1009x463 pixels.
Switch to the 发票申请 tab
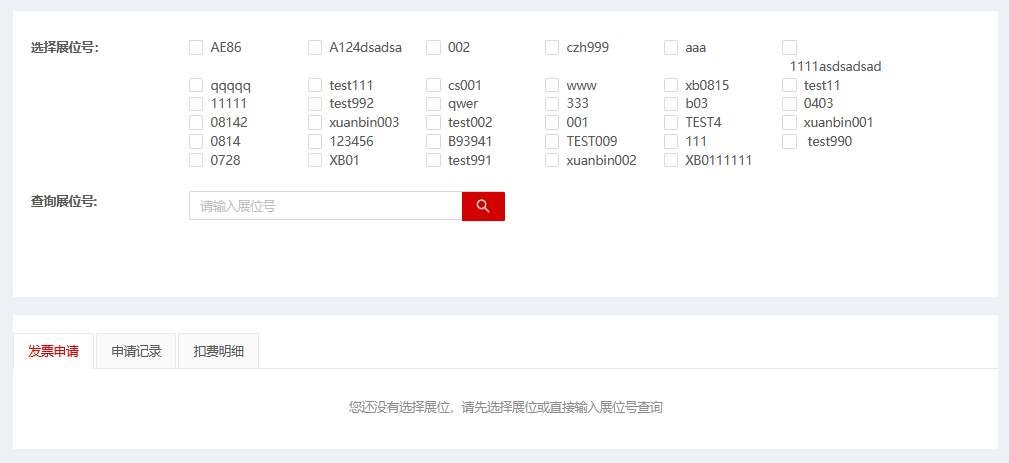click(53, 351)
